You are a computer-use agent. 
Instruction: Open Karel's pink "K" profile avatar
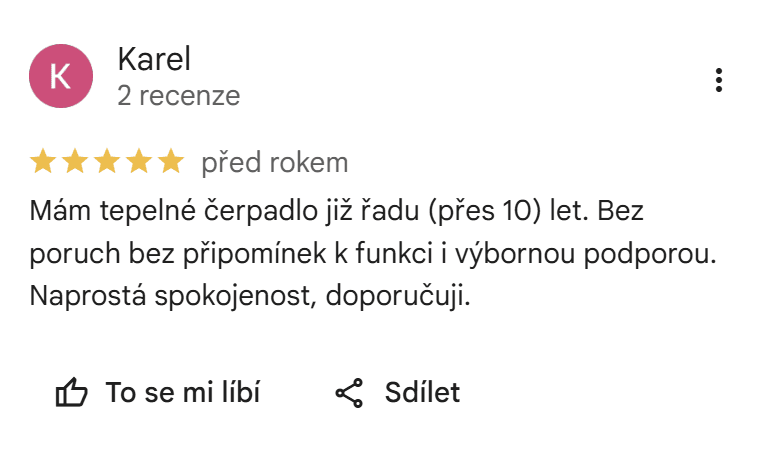pyautogui.click(x=61, y=76)
